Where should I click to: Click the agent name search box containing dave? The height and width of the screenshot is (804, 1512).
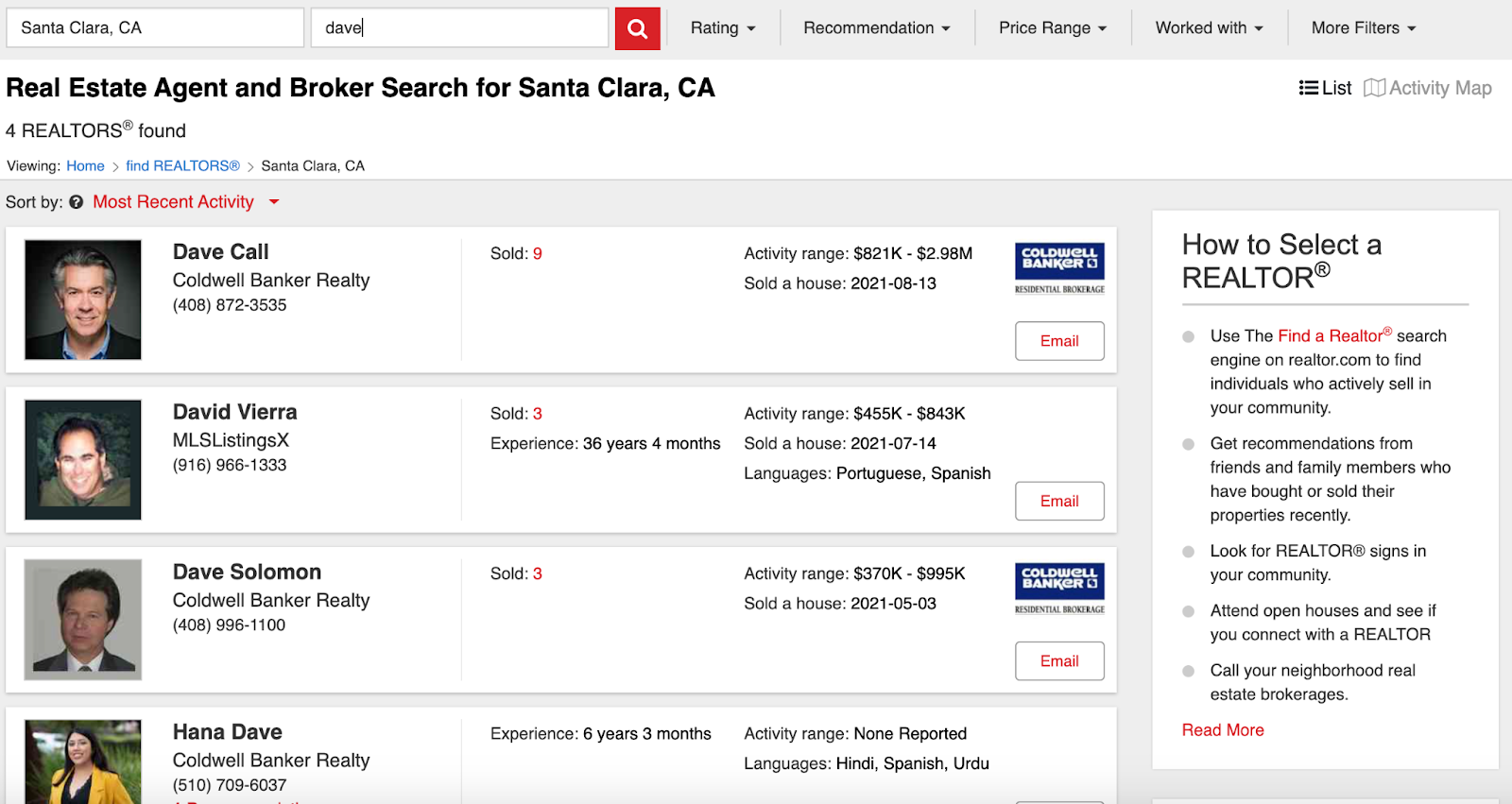pyautogui.click(x=459, y=28)
